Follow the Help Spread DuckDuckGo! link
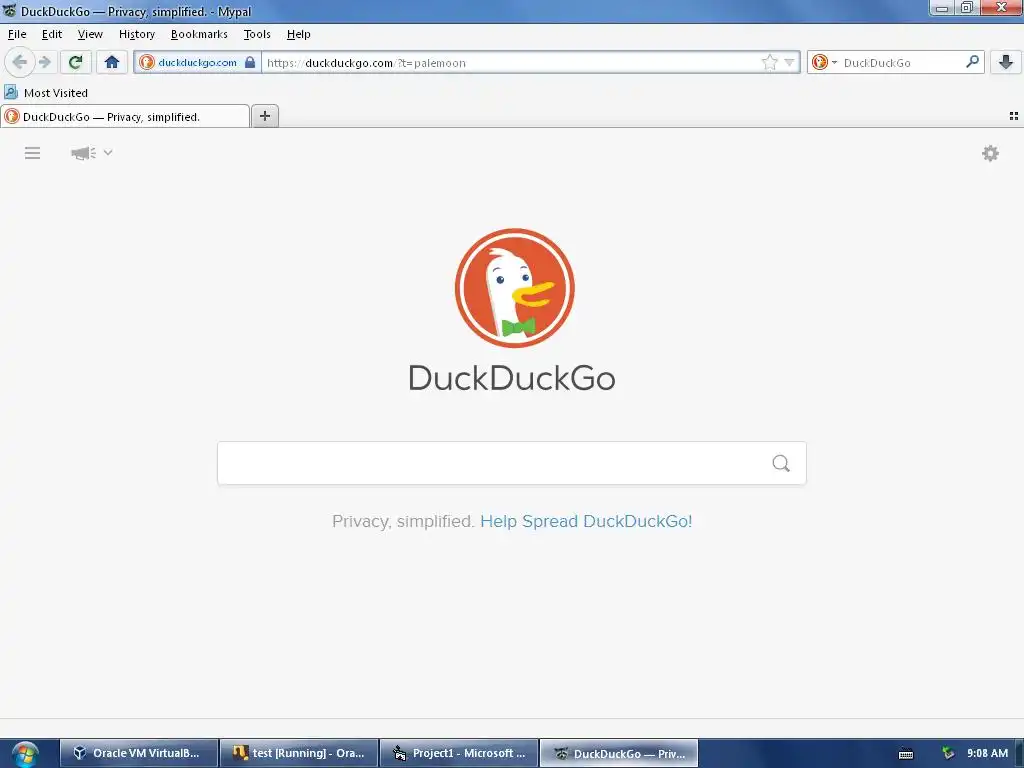 coord(586,521)
